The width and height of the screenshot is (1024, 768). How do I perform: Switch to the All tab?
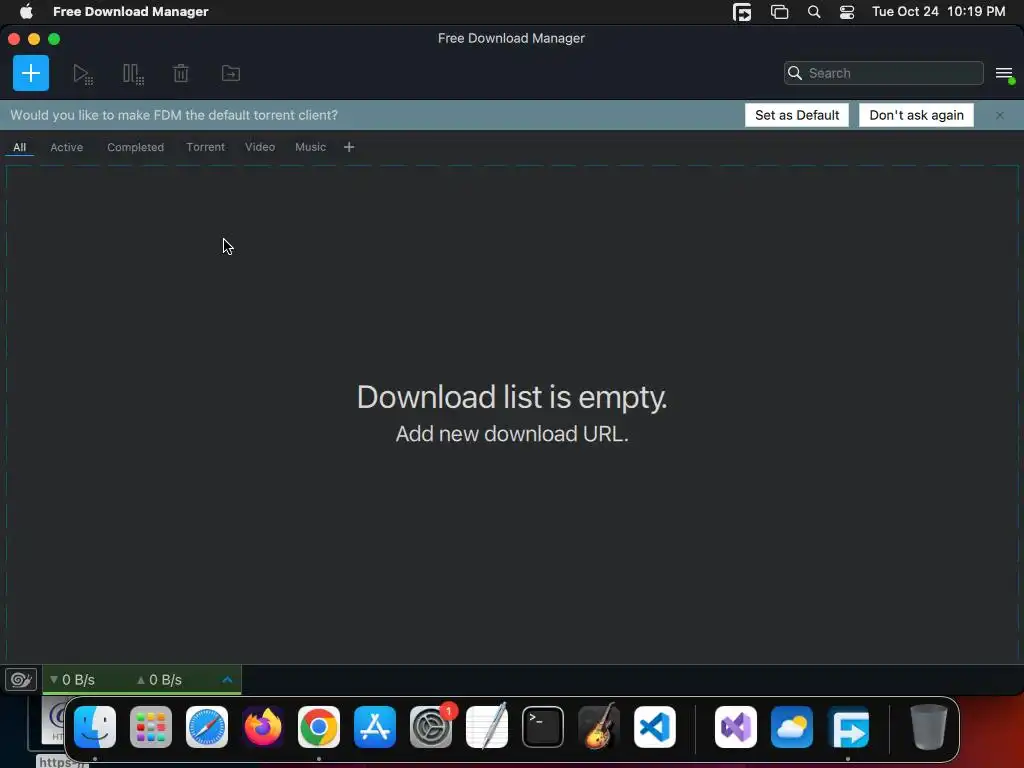tap(20, 147)
